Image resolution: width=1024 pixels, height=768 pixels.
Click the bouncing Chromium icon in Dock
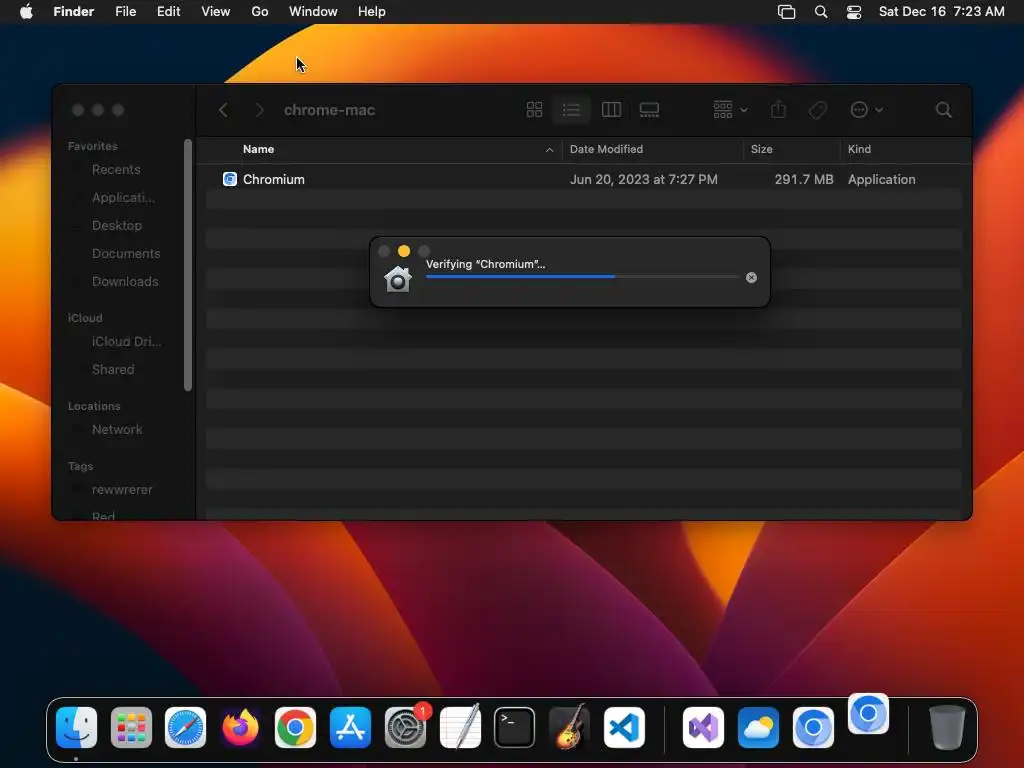[x=868, y=713]
